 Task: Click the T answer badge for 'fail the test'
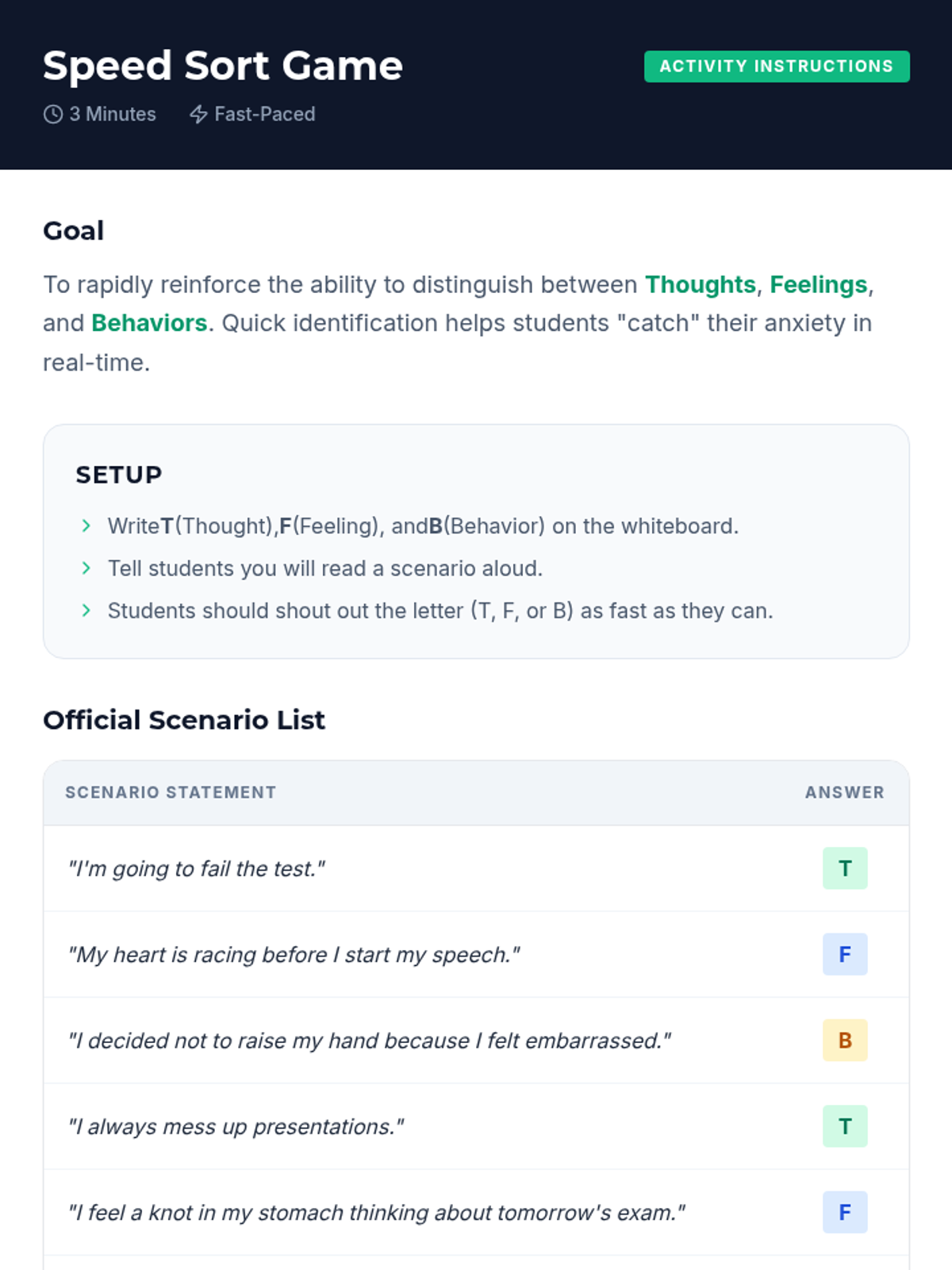844,868
